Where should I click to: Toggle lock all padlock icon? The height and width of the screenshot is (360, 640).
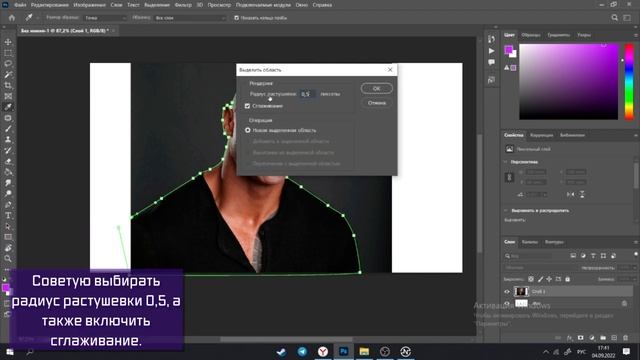(x=567, y=280)
